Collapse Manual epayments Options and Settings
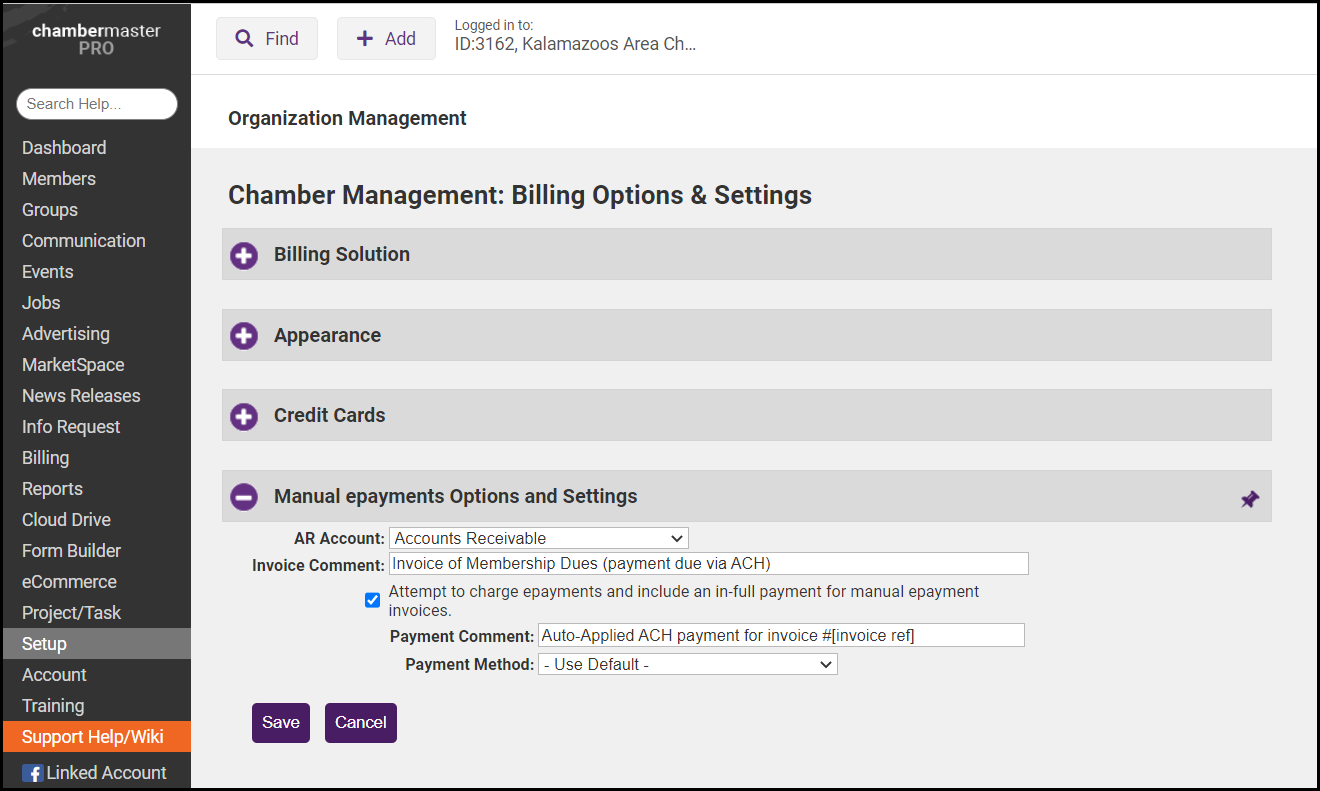The height and width of the screenshot is (791, 1320). click(x=244, y=497)
